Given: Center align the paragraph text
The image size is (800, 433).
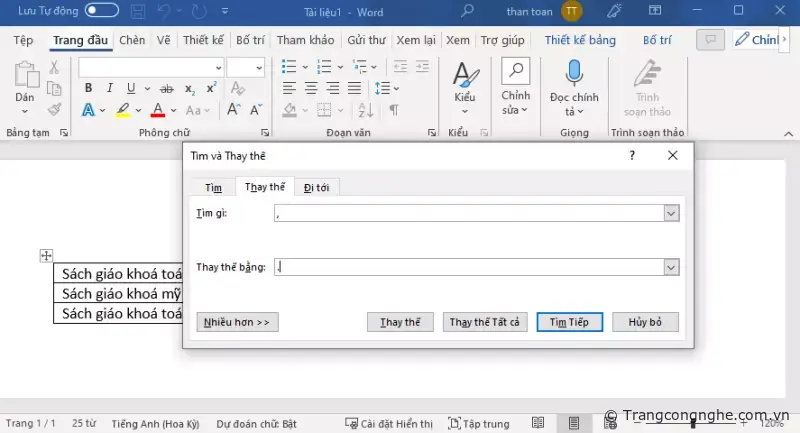Looking at the screenshot, I should click(311, 88).
